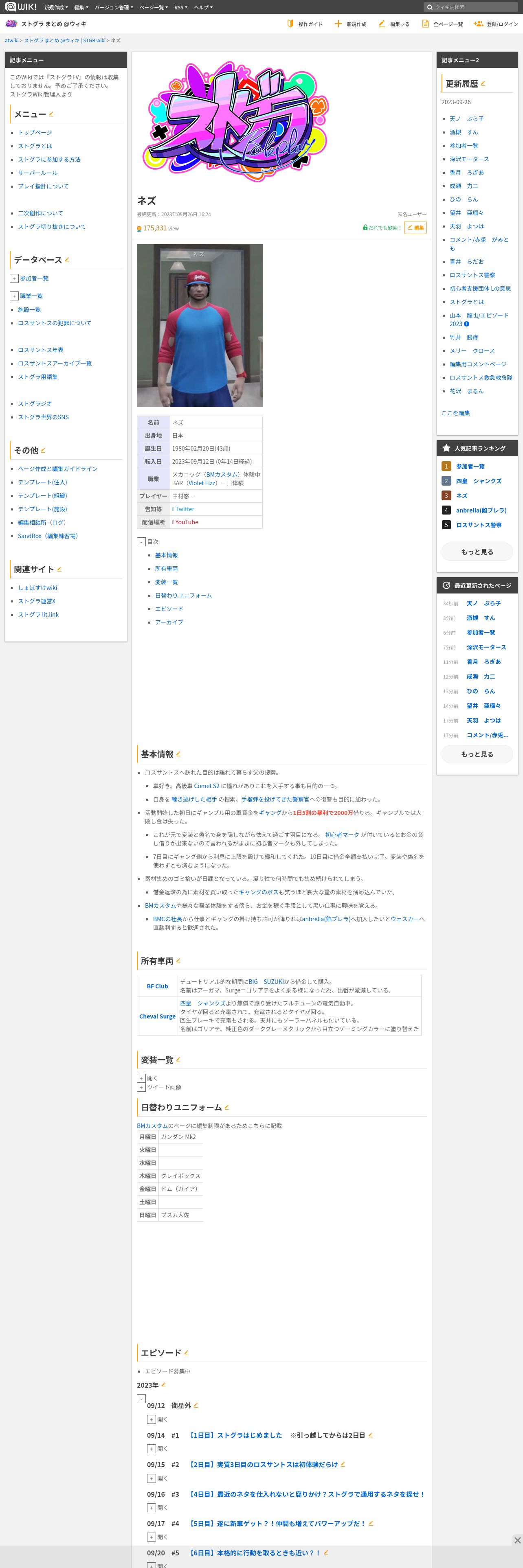This screenshot has width=523, height=1568.
Task: Collapse the 目次 table of contents
Action: (x=141, y=541)
